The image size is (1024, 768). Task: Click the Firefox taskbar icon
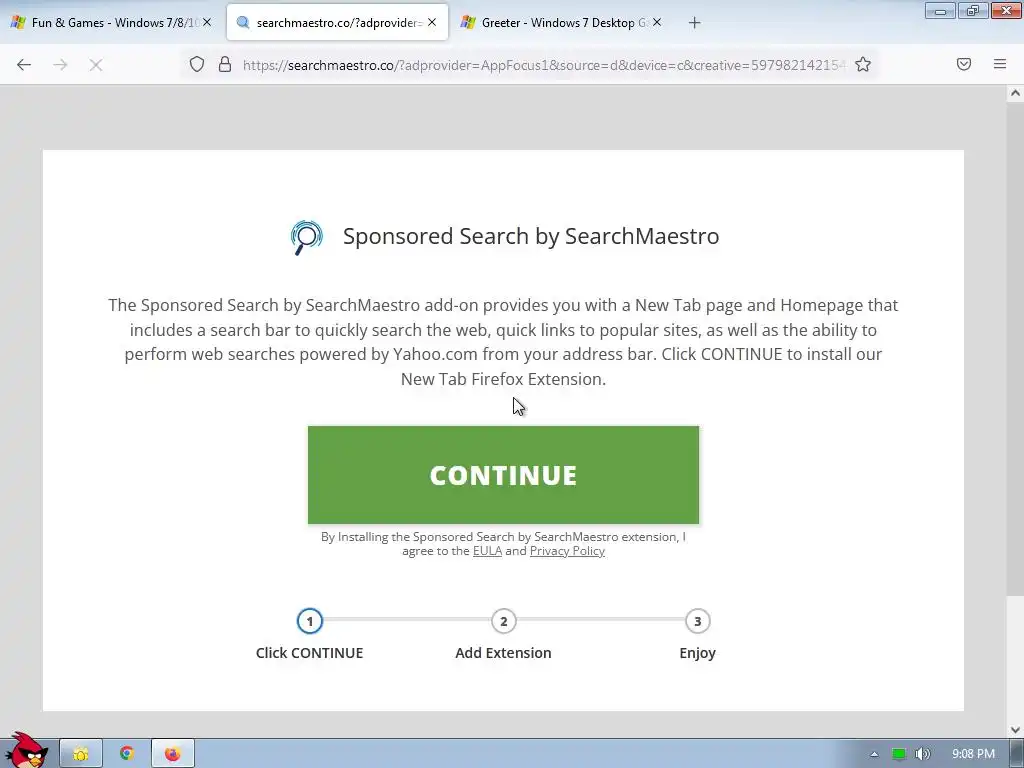click(x=172, y=754)
